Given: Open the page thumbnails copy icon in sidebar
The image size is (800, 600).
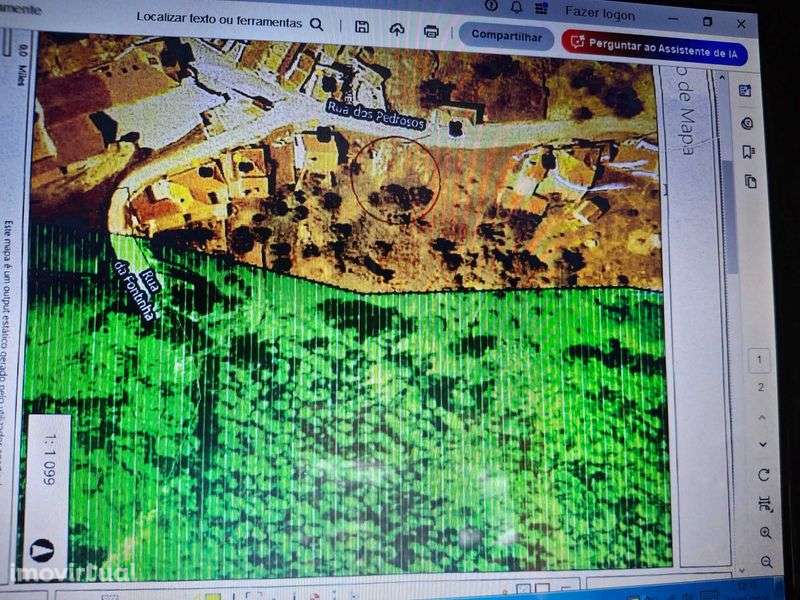Looking at the screenshot, I should tap(751, 182).
